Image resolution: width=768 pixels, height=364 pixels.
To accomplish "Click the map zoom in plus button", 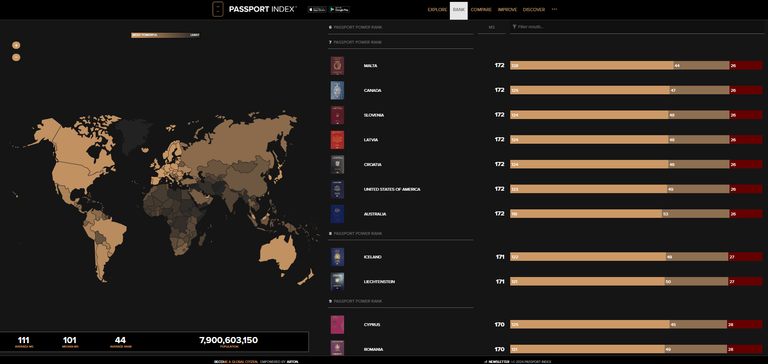I will pyautogui.click(x=16, y=45).
